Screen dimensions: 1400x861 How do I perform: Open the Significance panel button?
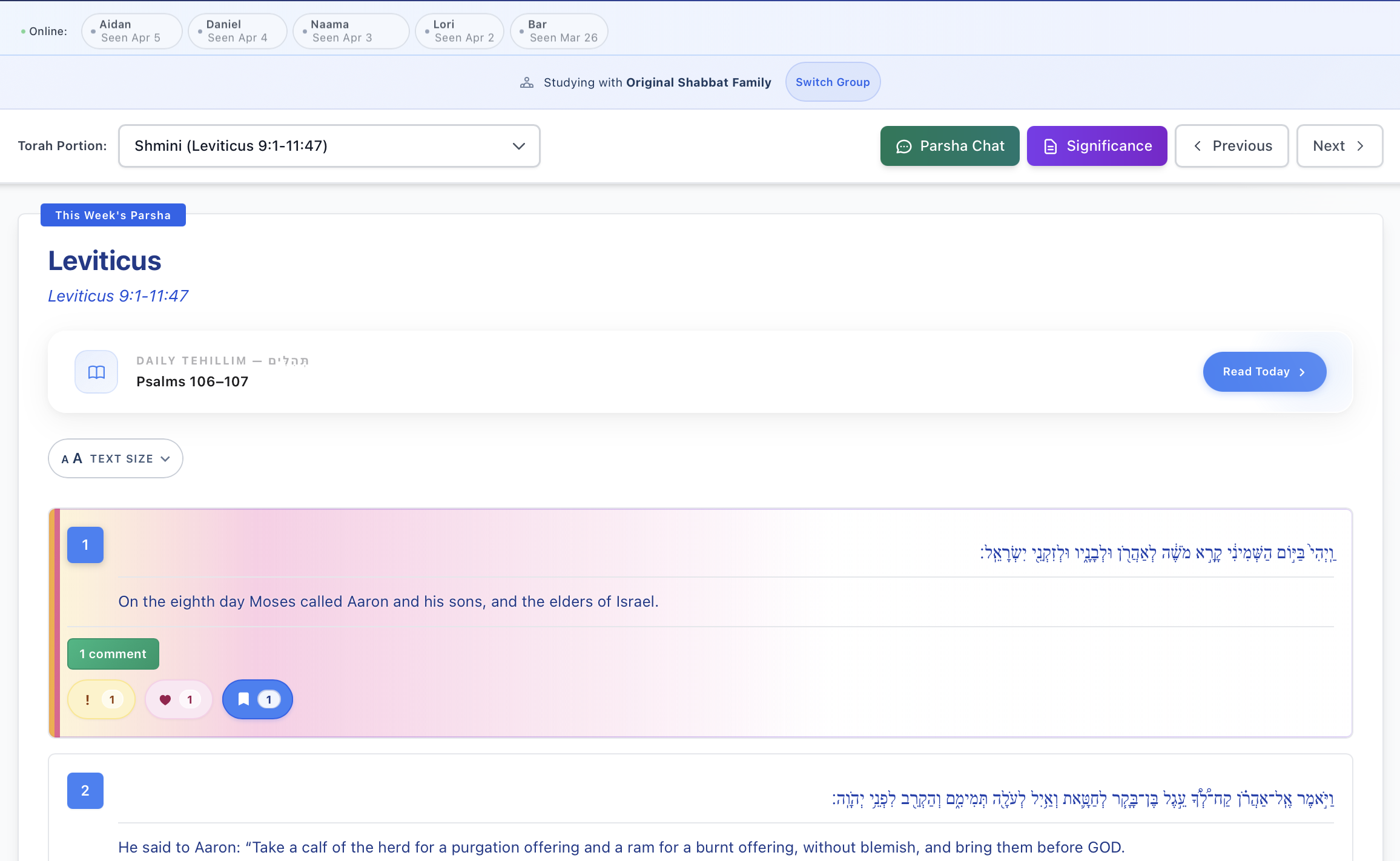tap(1097, 146)
